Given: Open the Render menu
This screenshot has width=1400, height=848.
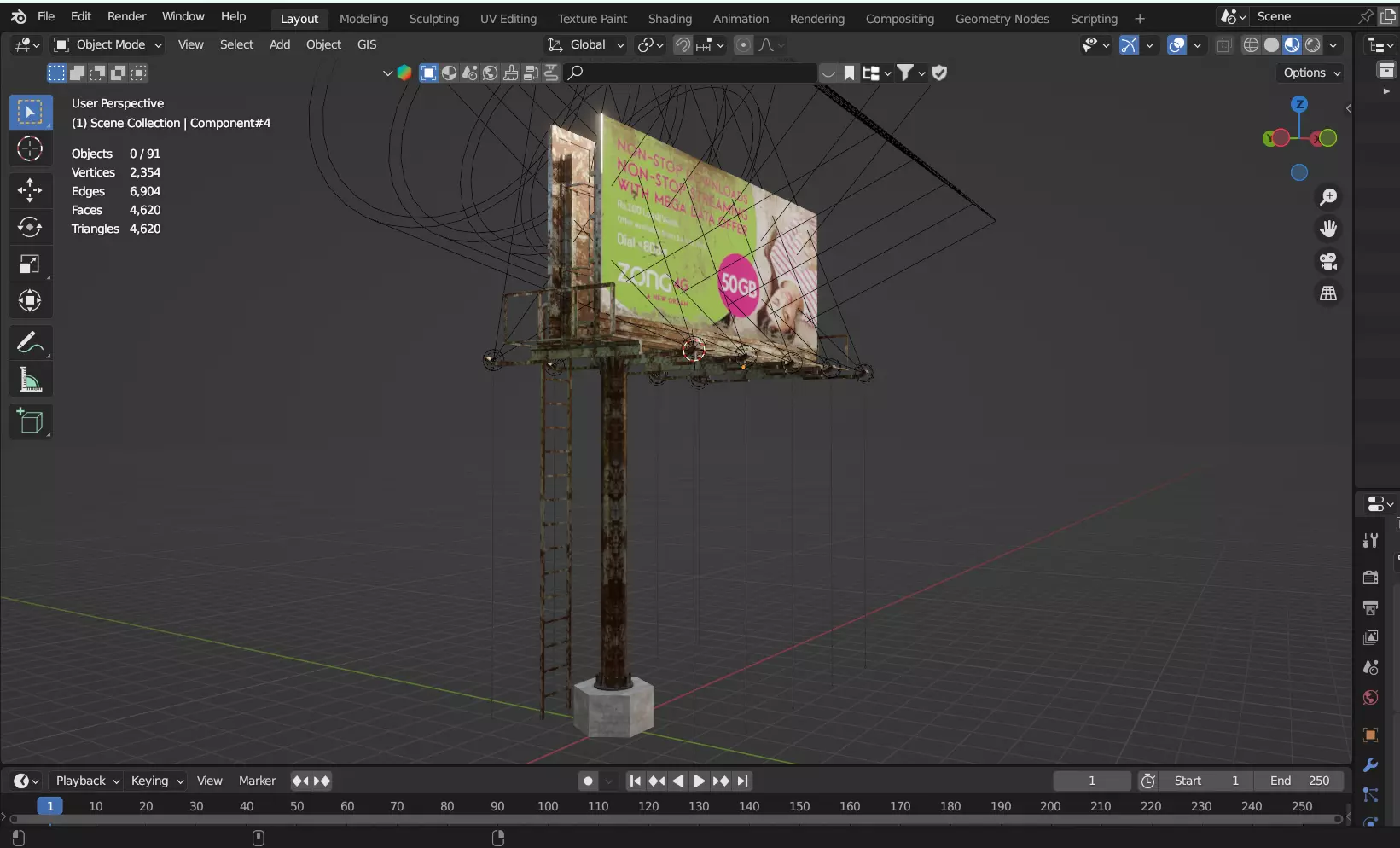Looking at the screenshot, I should (x=126, y=16).
